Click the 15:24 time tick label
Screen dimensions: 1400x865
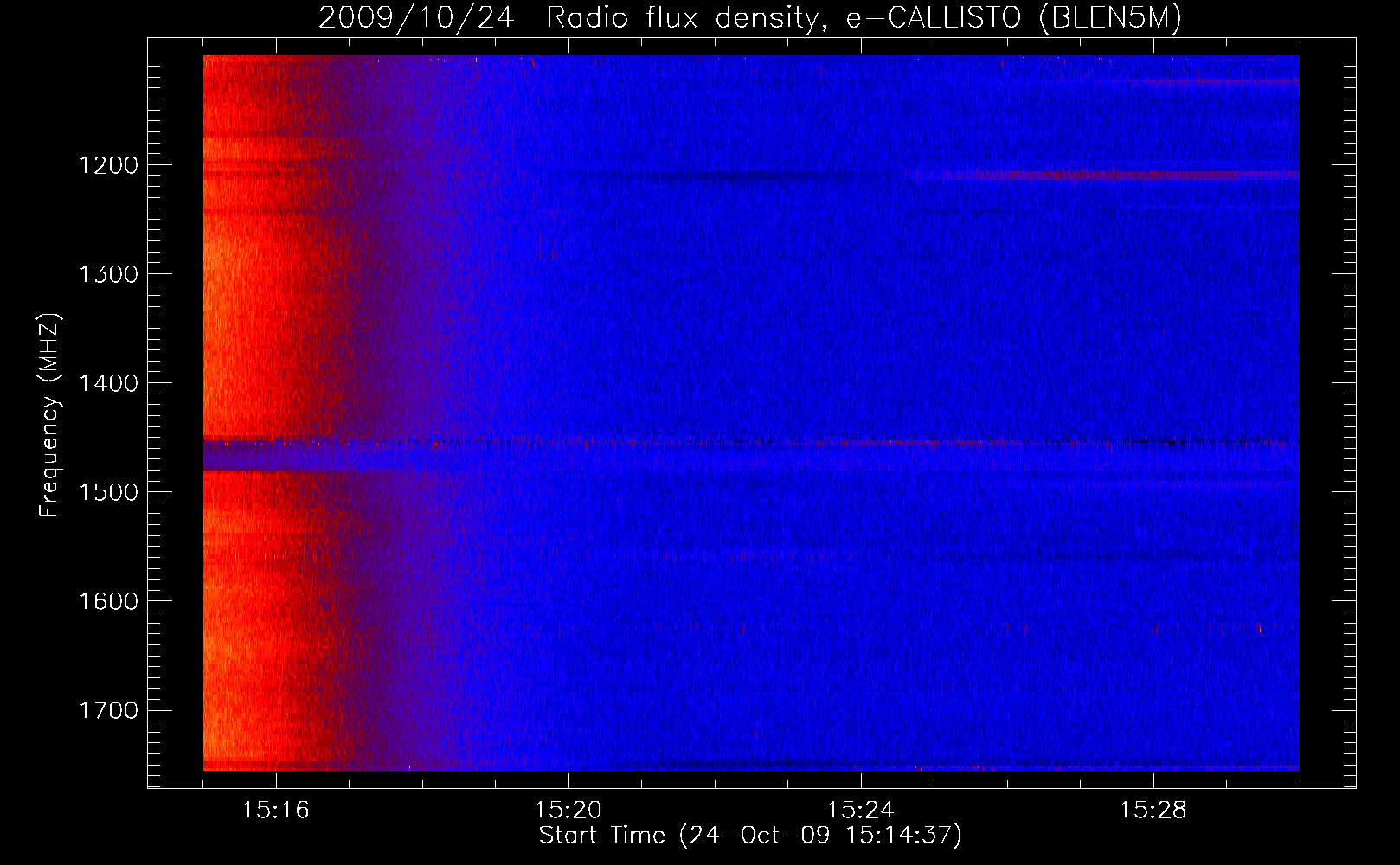[861, 811]
